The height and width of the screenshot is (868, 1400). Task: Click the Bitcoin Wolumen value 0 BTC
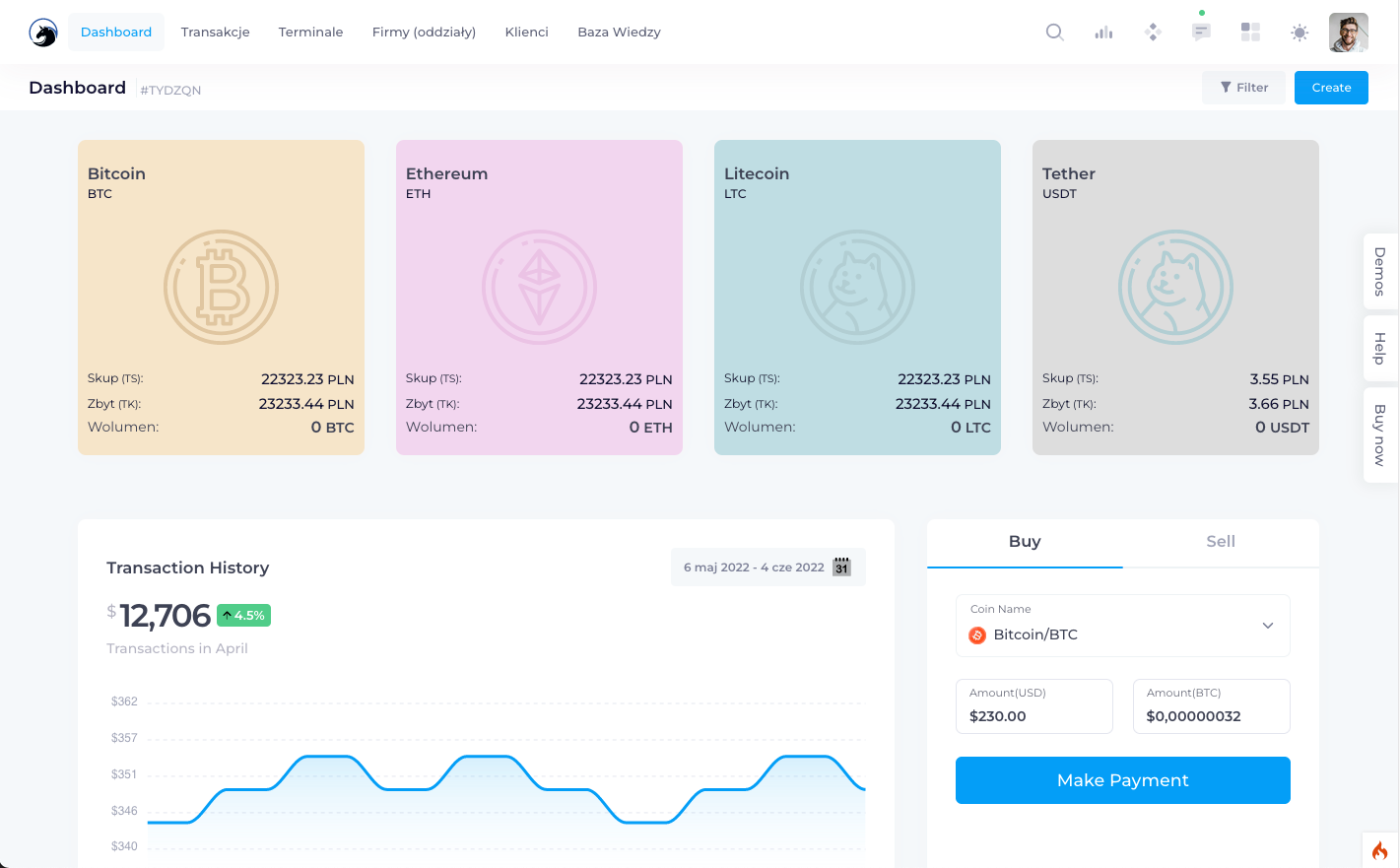[333, 428]
